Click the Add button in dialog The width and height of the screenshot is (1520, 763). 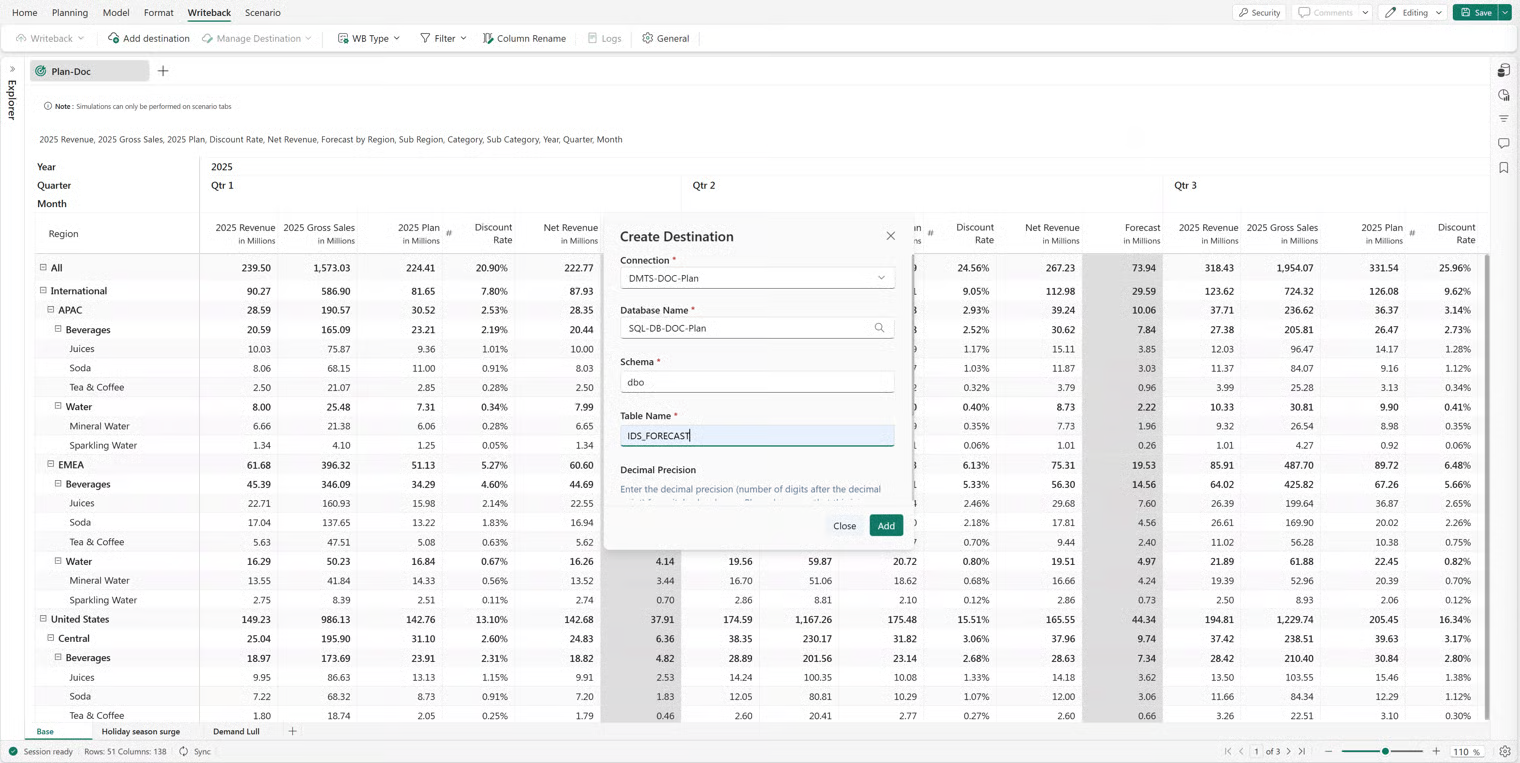click(885, 526)
